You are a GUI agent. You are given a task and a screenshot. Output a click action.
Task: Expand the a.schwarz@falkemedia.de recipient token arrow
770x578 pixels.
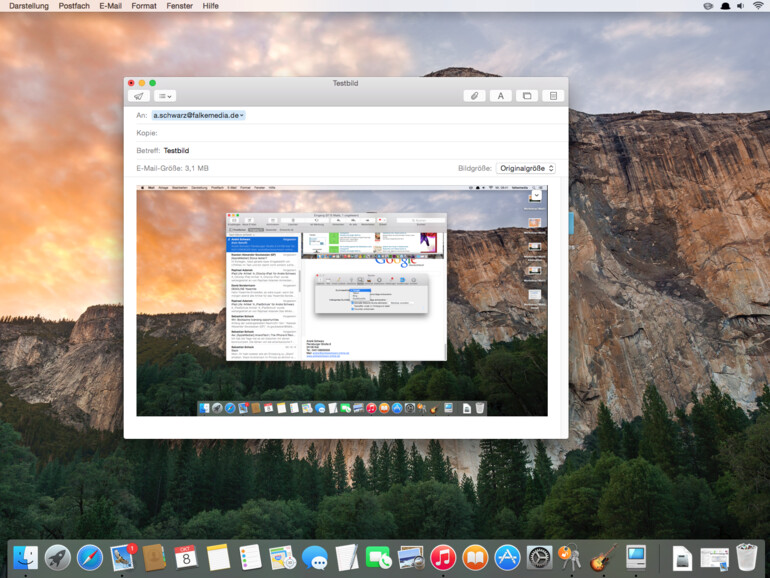coord(242,115)
